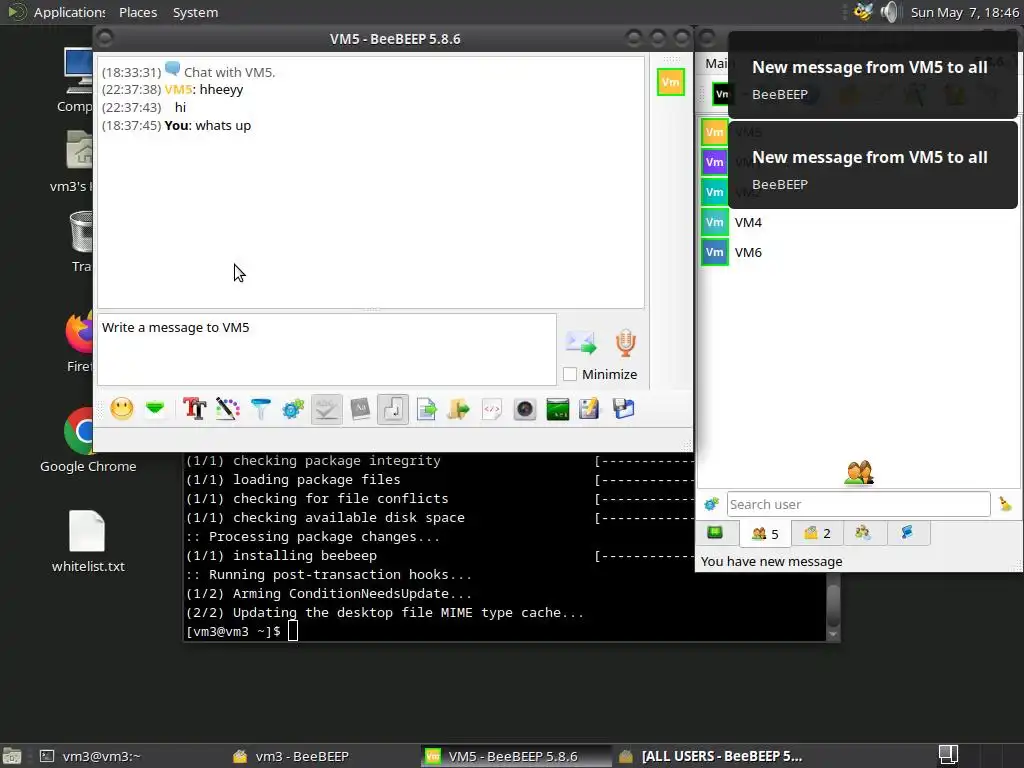Open the font color pencil tool
The width and height of the screenshot is (1024, 768).
point(228,409)
